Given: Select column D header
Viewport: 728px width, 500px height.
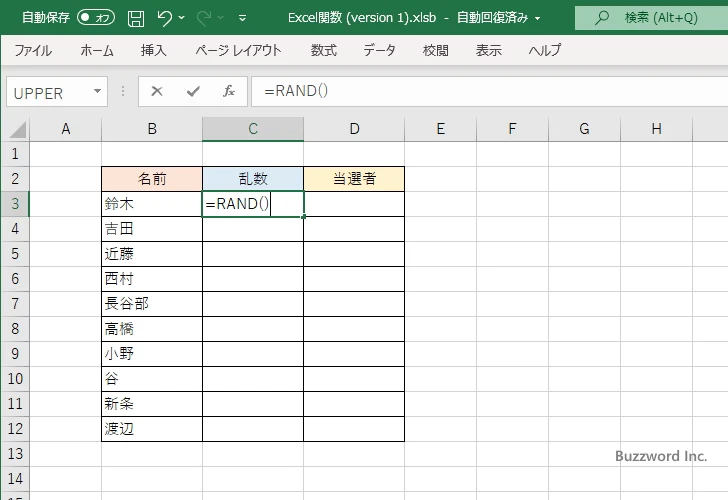Looking at the screenshot, I should 354,129.
